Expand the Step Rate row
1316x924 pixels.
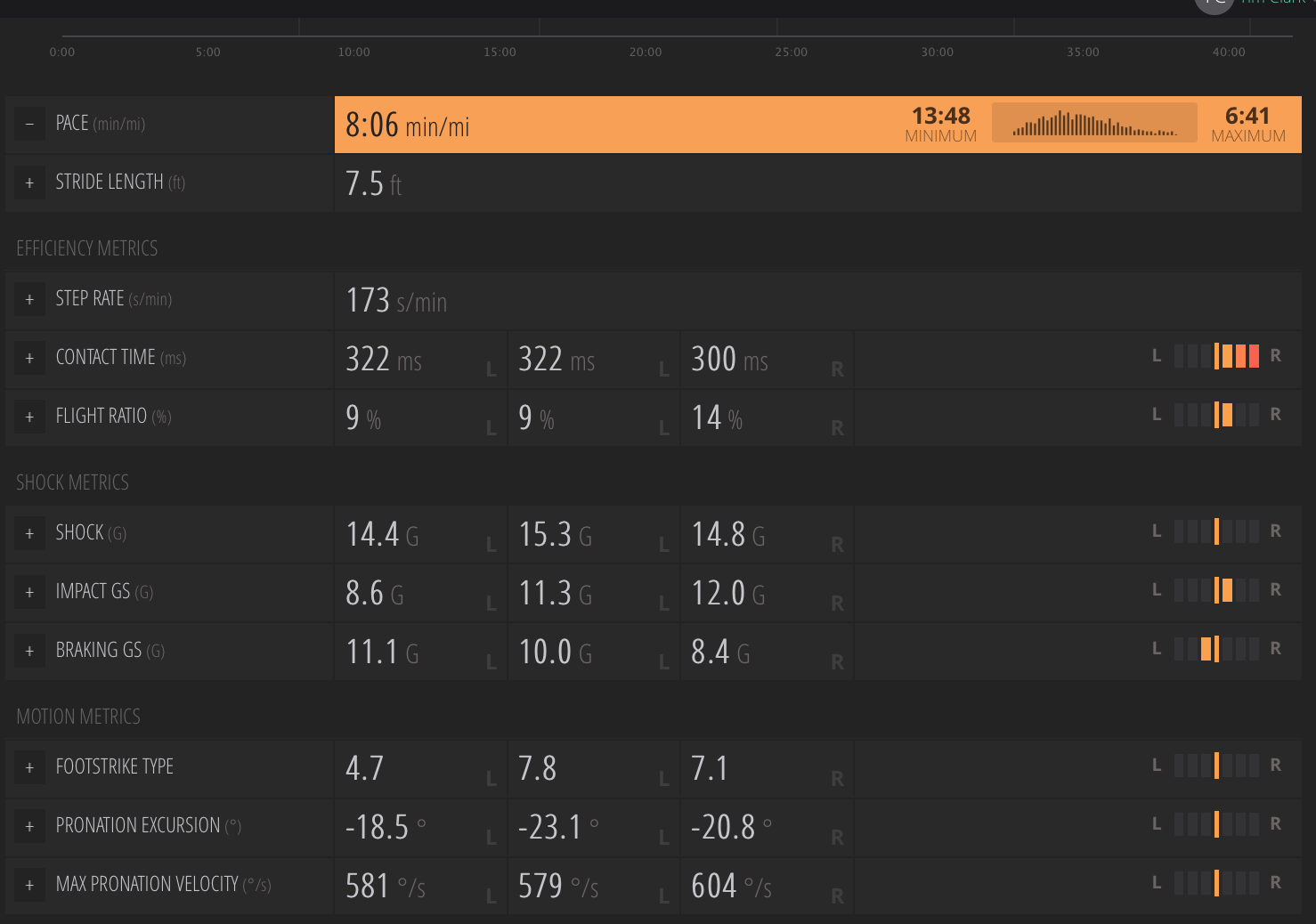[x=29, y=299]
